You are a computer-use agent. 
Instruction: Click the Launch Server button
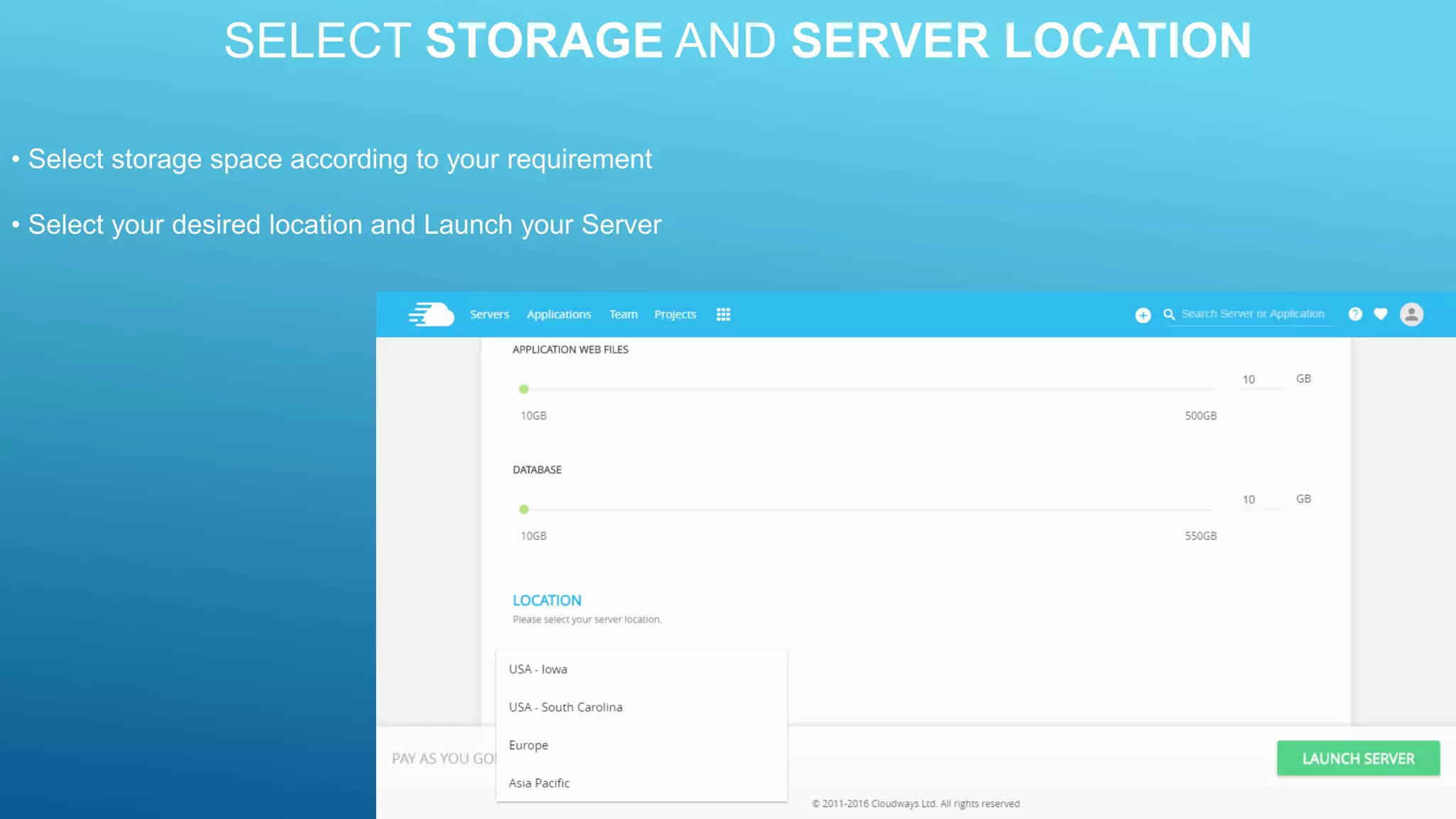[x=1358, y=759]
